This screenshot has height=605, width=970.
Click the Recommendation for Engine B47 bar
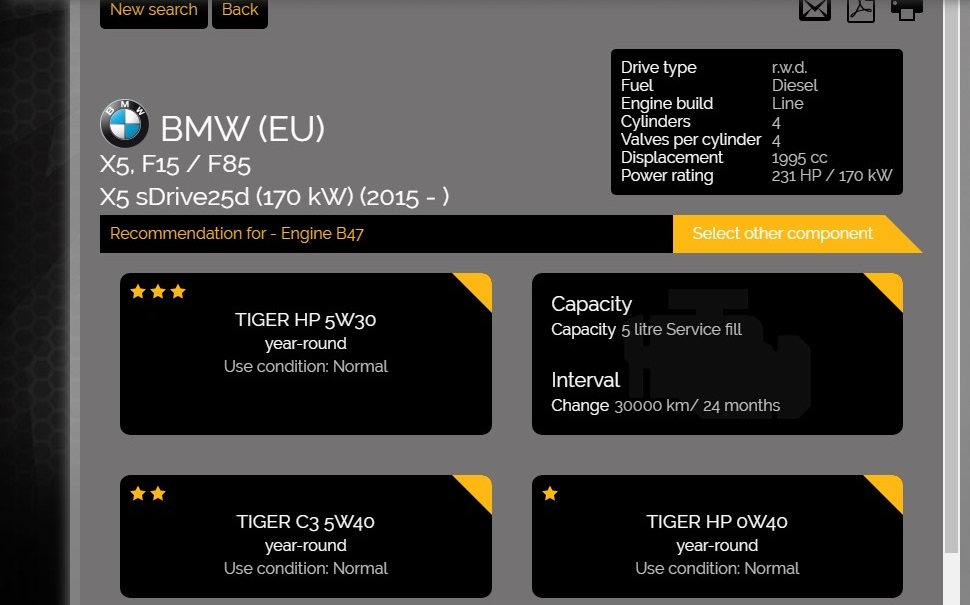pyautogui.click(x=385, y=234)
